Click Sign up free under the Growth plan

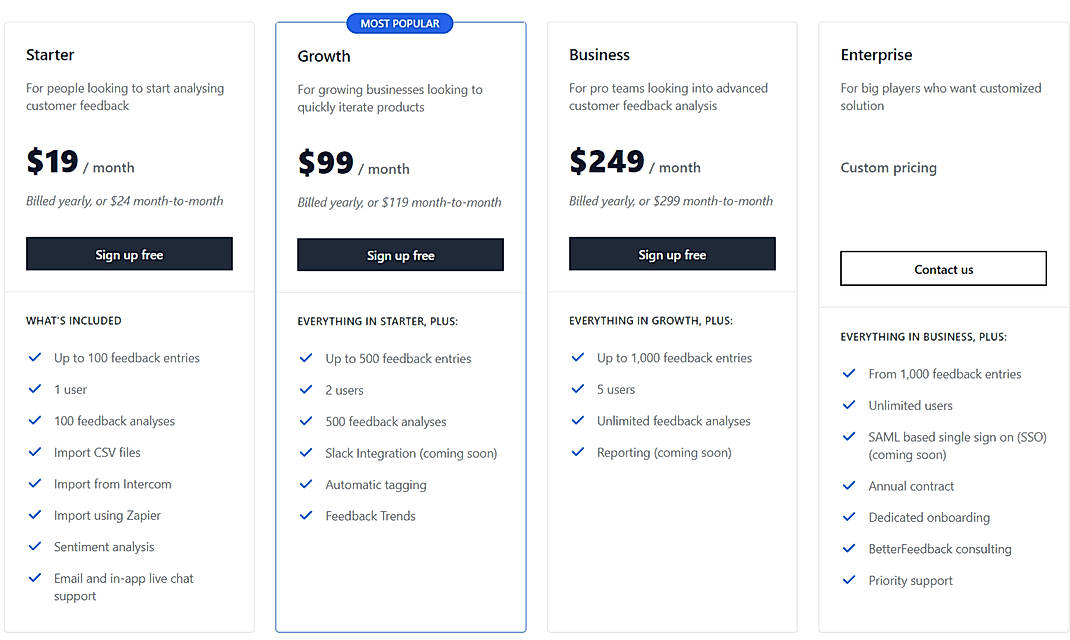400,255
